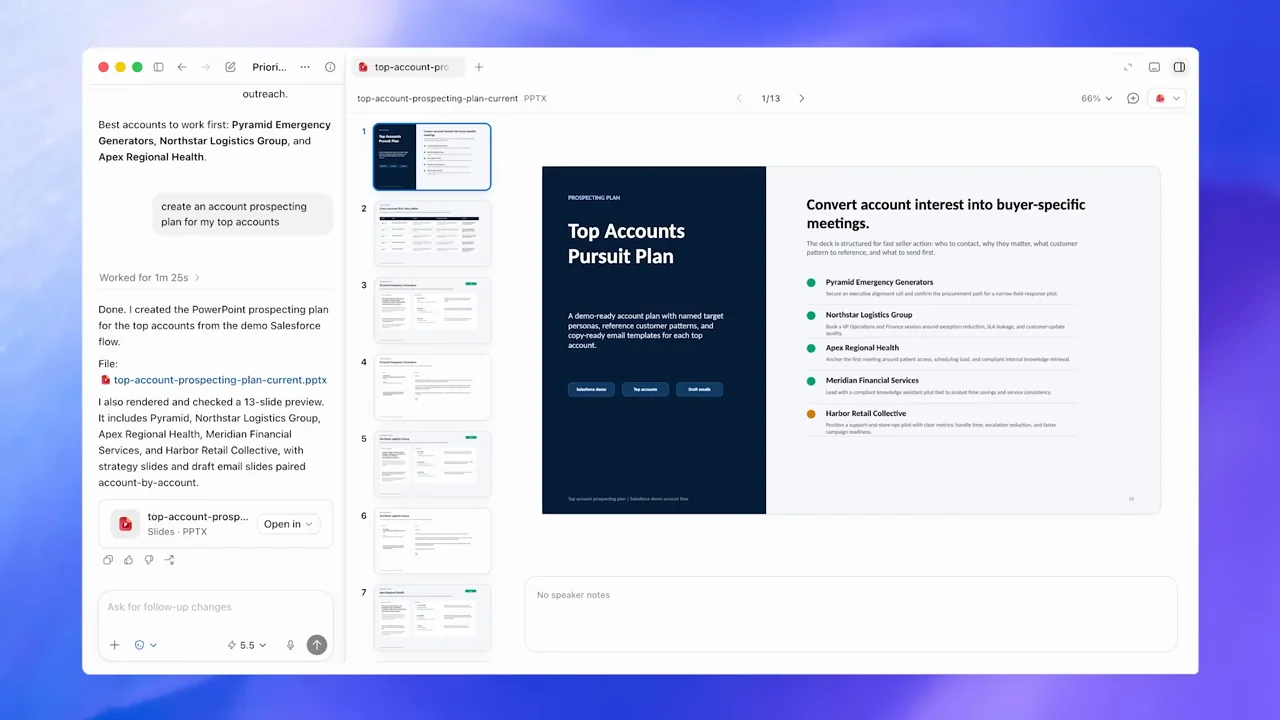Screen dimensions: 1280x720
Task: Open the agent mode selector dropdown
Action: pos(145,645)
